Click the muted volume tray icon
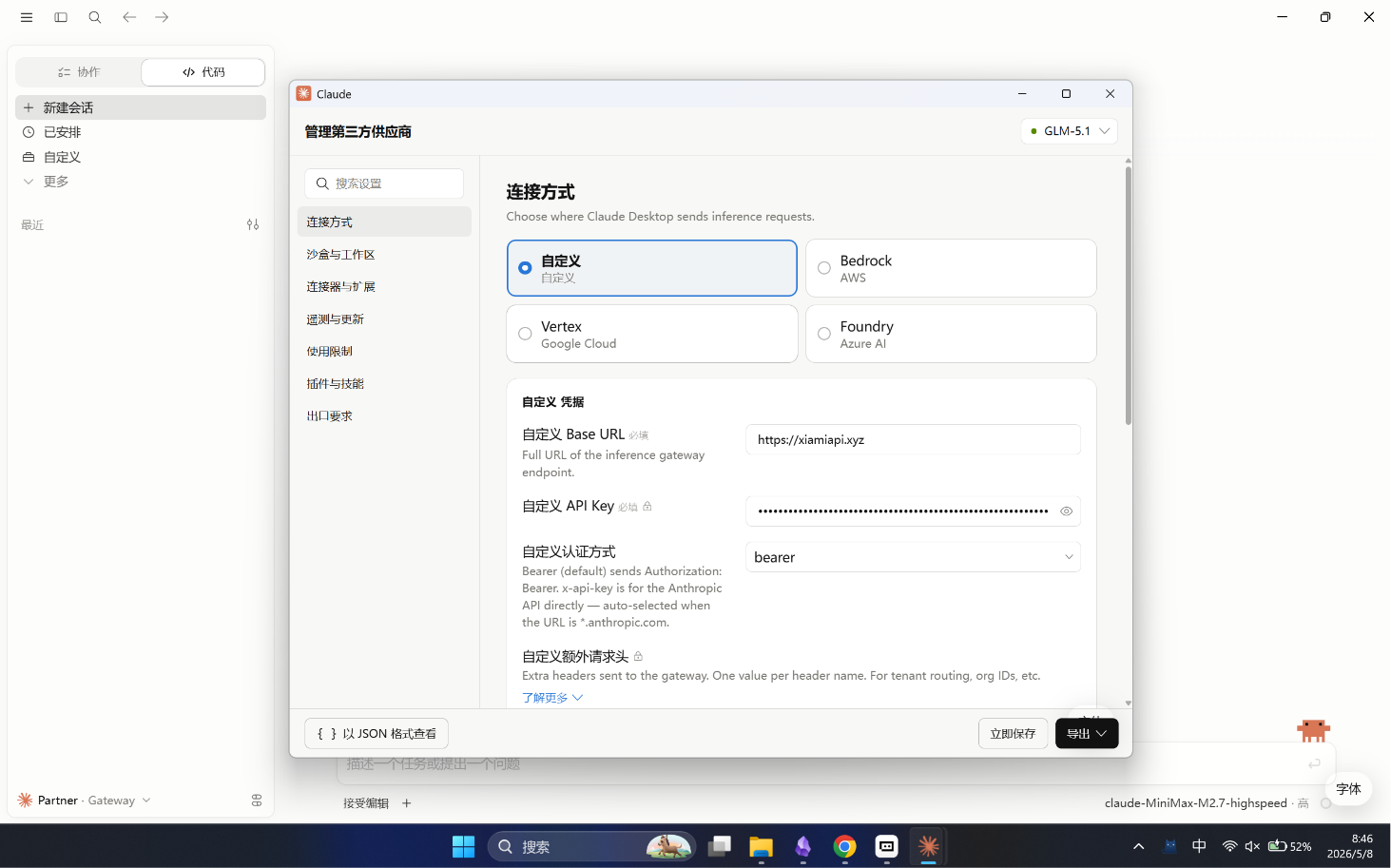 (x=1252, y=846)
